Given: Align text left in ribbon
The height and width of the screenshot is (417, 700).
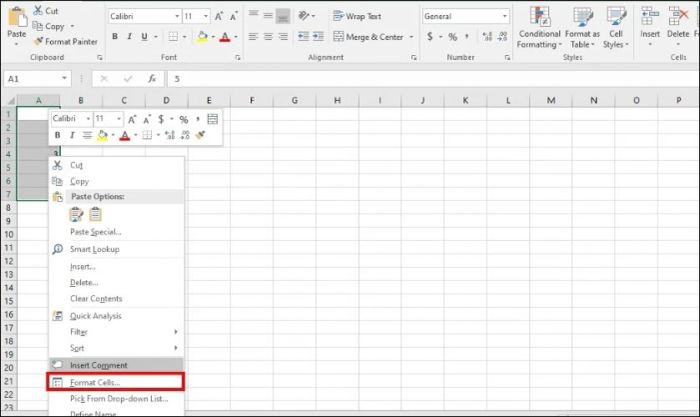Looking at the screenshot, I should 253,37.
